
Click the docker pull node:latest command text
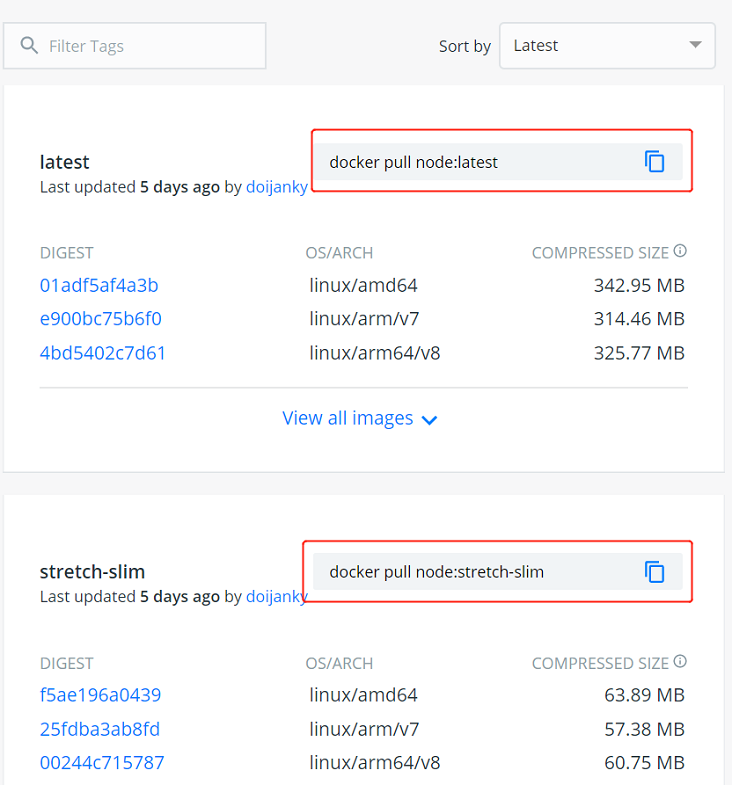point(413,162)
